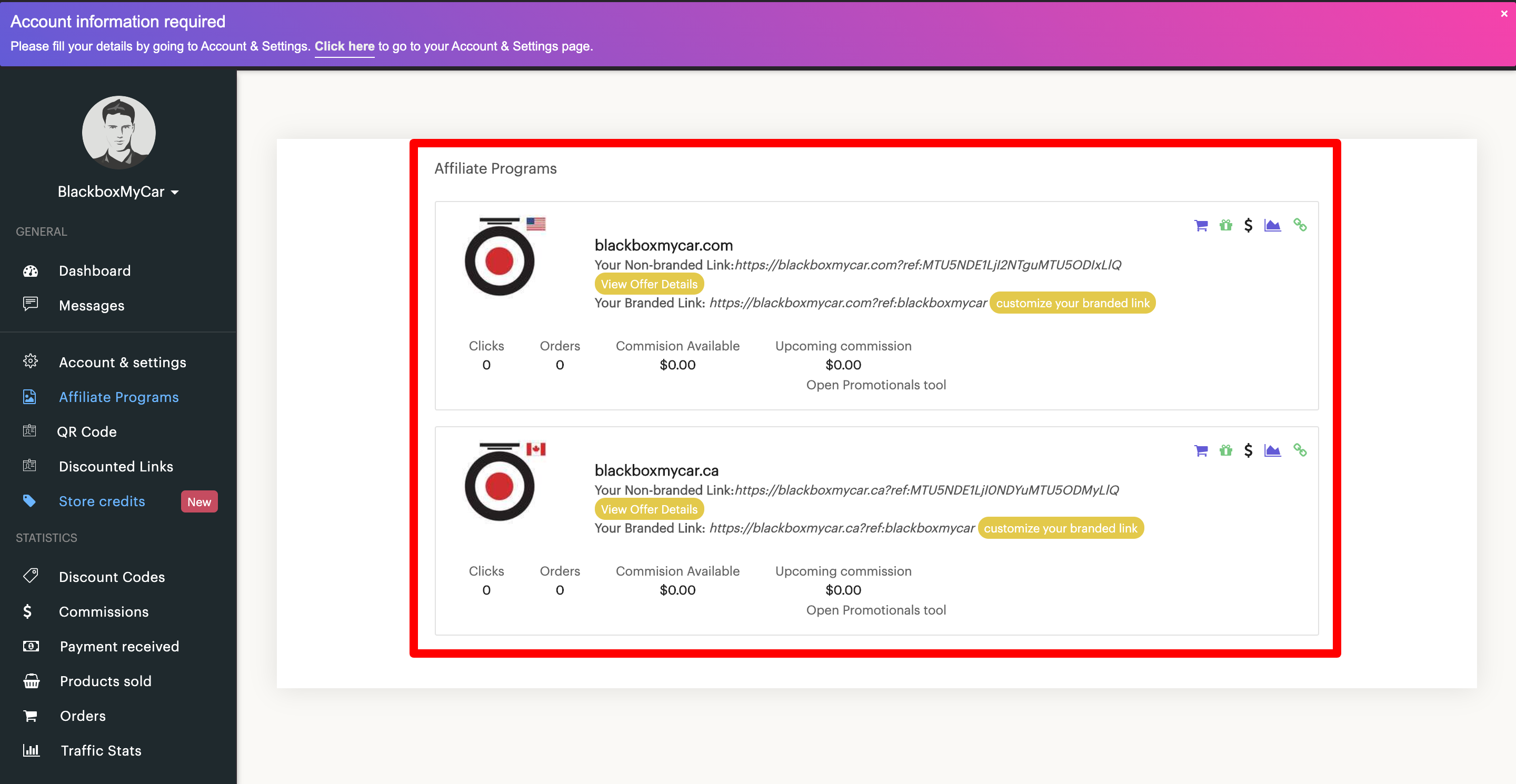Go to Account & settings menu item
Image resolution: width=1516 pixels, height=784 pixels.
[123, 363]
